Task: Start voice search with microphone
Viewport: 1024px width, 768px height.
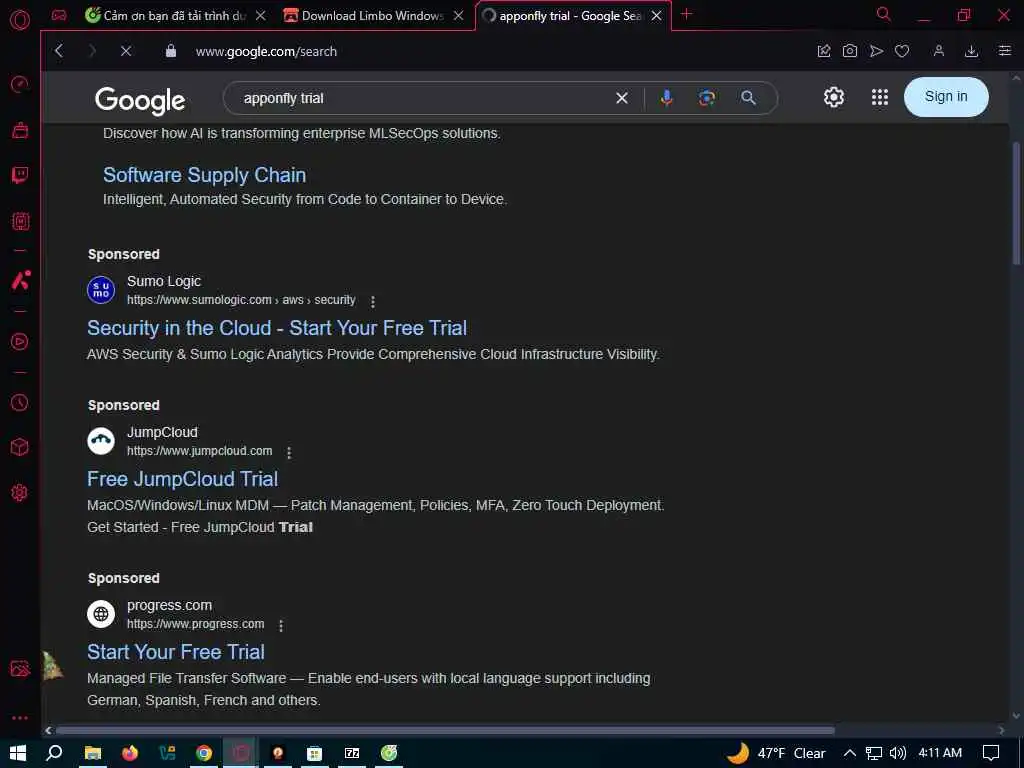Action: click(667, 98)
